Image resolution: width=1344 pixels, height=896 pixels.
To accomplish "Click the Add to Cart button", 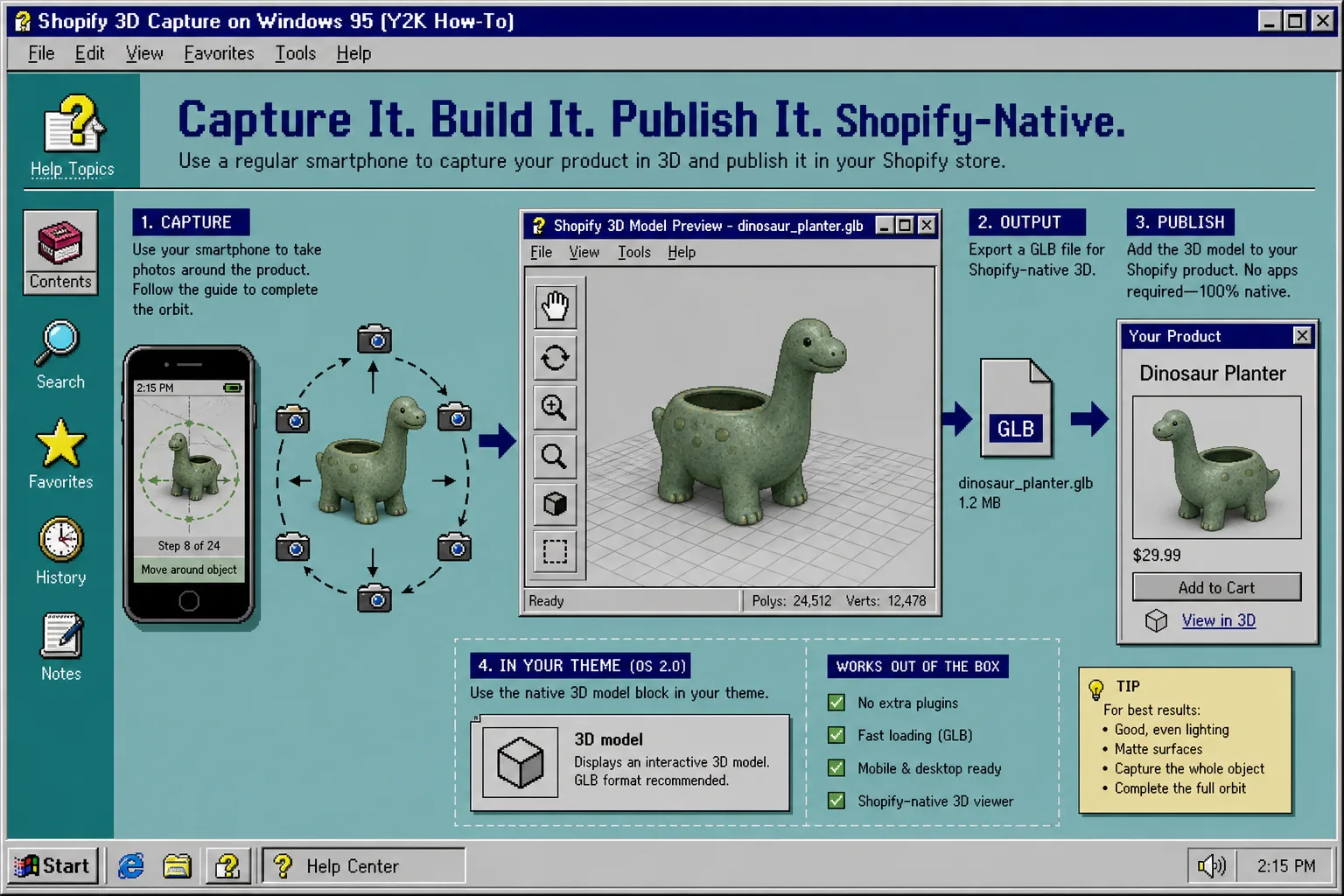I will [x=1216, y=587].
